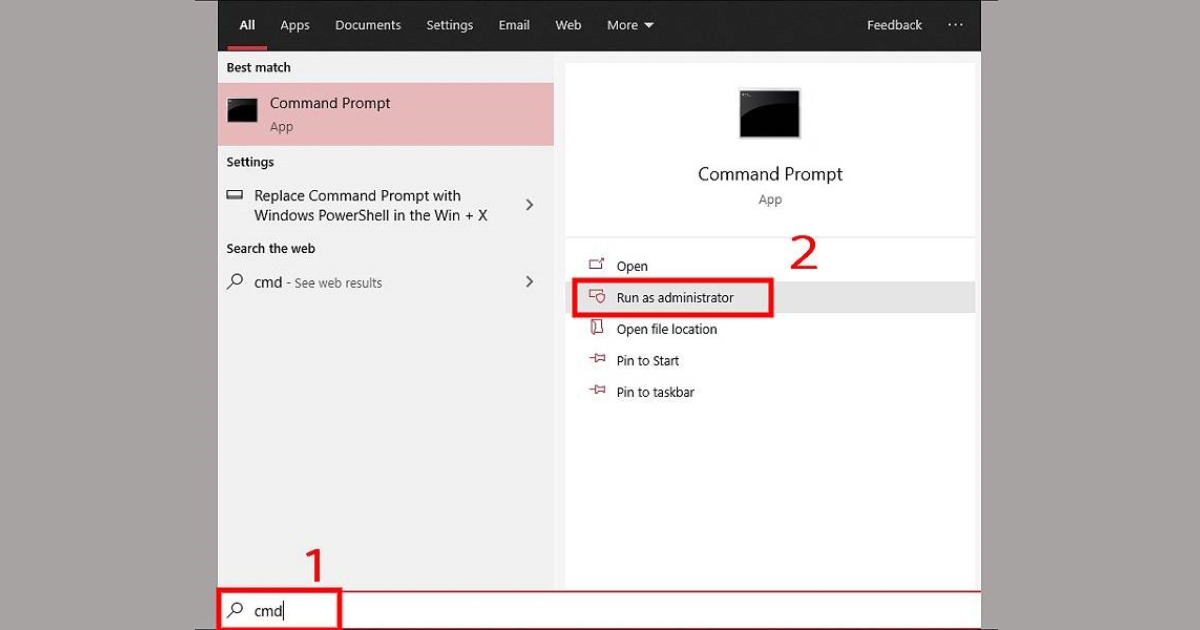The height and width of the screenshot is (630, 1200).
Task: Click the settings icon beside Replace Command Prompt
Action: click(x=235, y=196)
